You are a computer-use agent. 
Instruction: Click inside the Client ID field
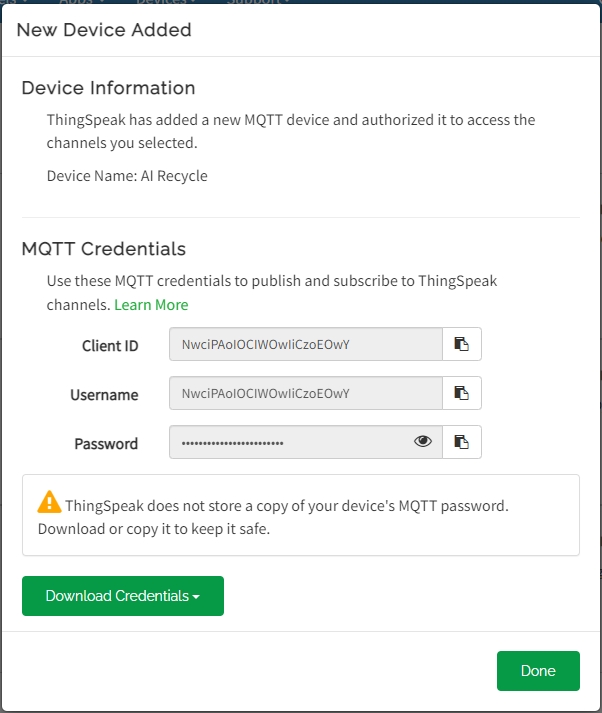pyautogui.click(x=305, y=344)
